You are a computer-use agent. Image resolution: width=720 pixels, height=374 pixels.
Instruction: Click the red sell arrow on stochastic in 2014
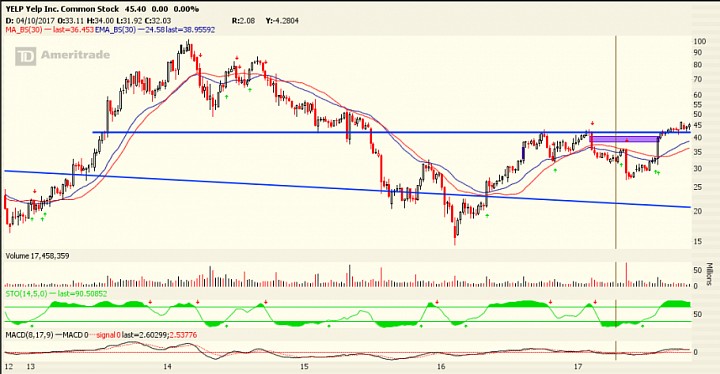[x=197, y=302]
